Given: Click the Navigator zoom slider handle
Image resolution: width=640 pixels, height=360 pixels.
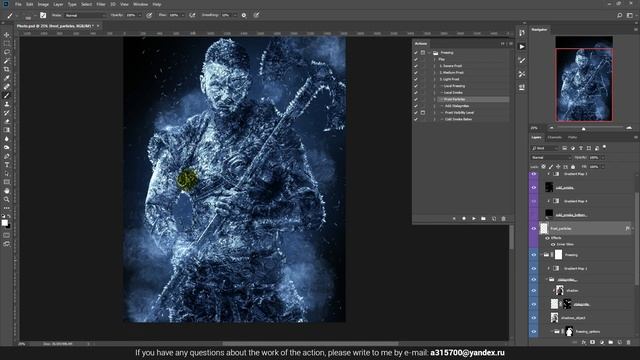Looking at the screenshot, I should 584,129.
